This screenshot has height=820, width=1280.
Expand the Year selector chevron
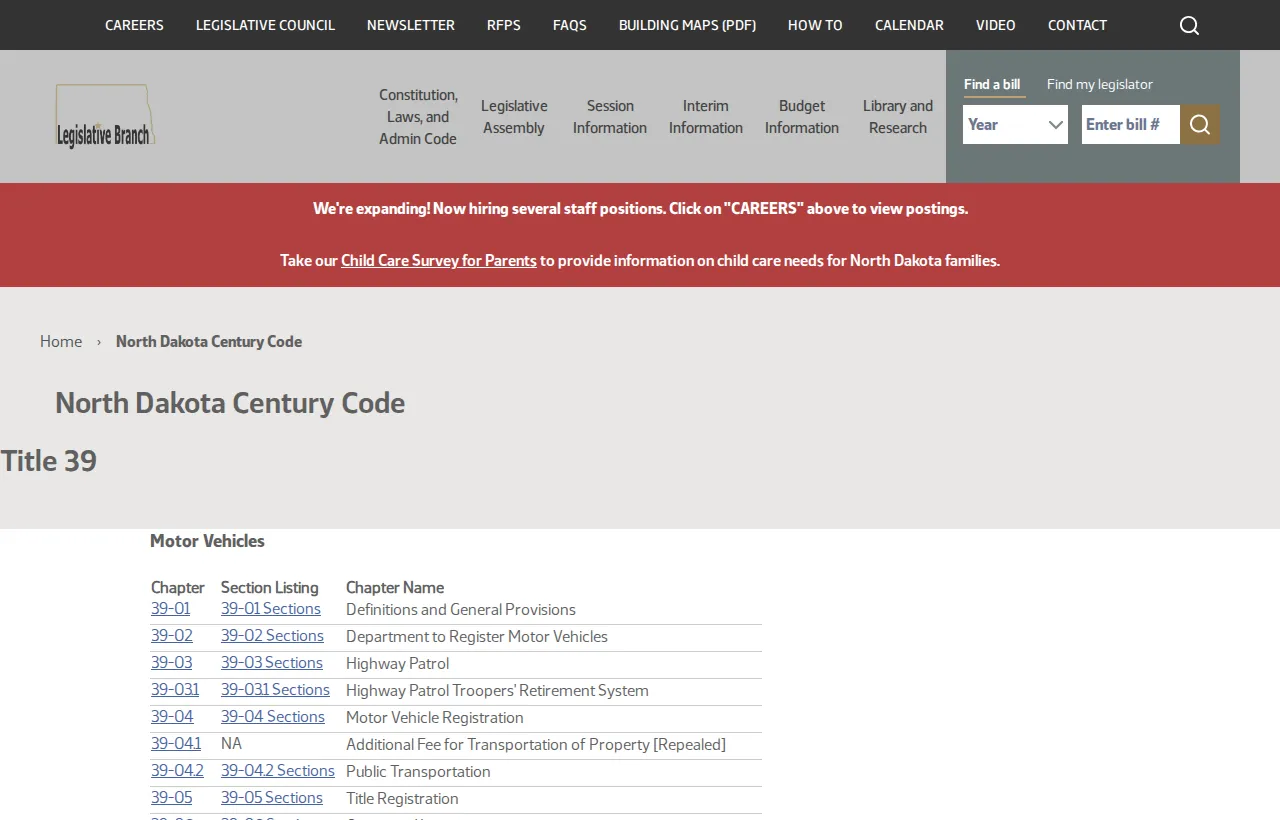tap(1055, 124)
